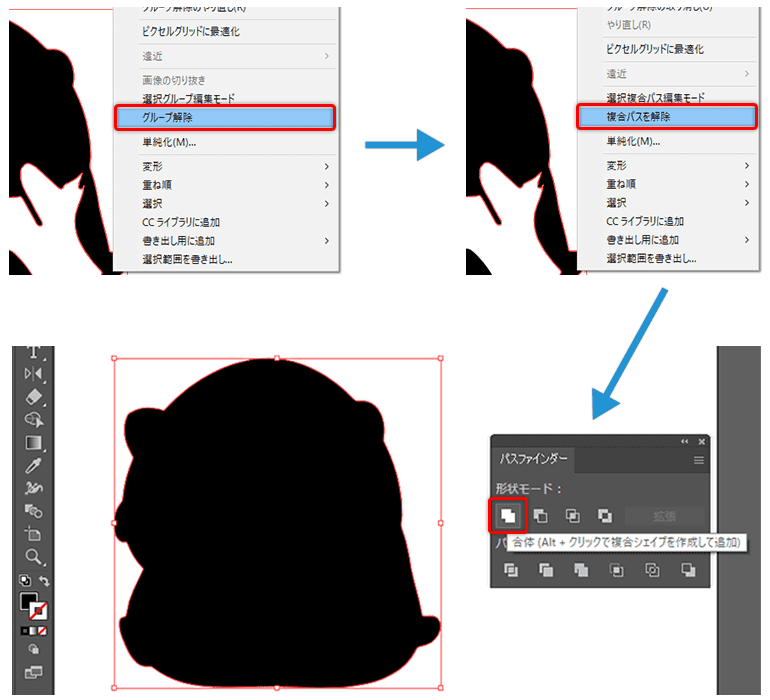Click the Unite (合体) Pathfinder icon
Viewport: 770px width, 700px height.
click(x=508, y=516)
